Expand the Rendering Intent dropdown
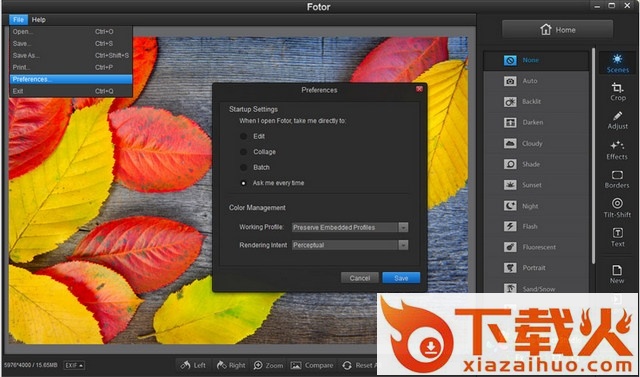This screenshot has width=640, height=377. pos(403,245)
